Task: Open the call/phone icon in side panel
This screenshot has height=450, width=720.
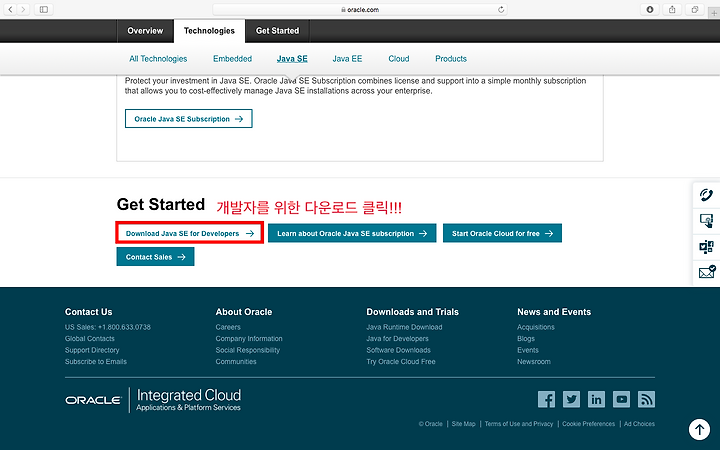Action: [706, 195]
